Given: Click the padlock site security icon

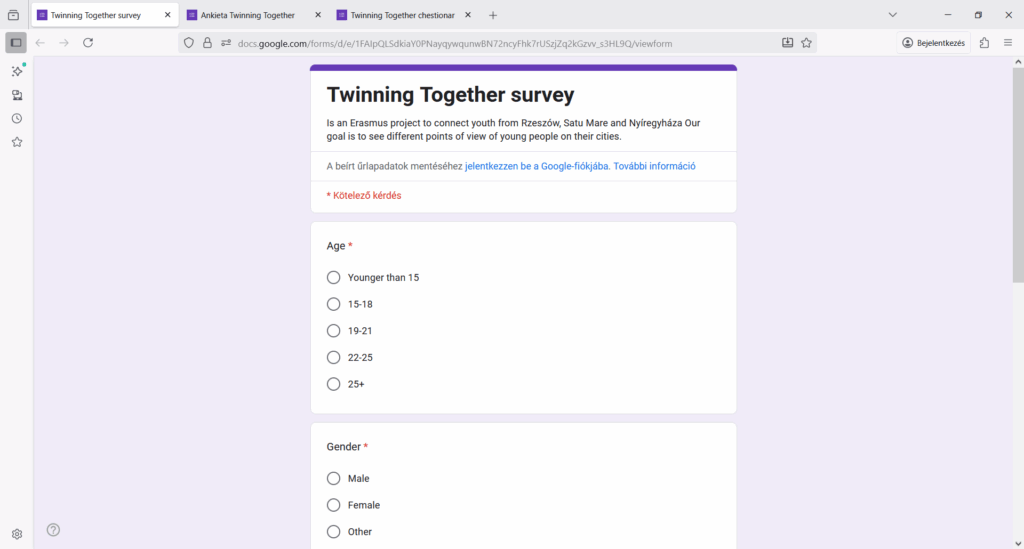Looking at the screenshot, I should [x=207, y=43].
